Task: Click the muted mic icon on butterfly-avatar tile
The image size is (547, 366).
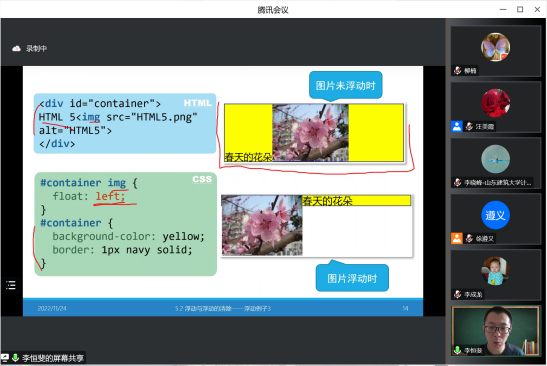Action: point(457,70)
